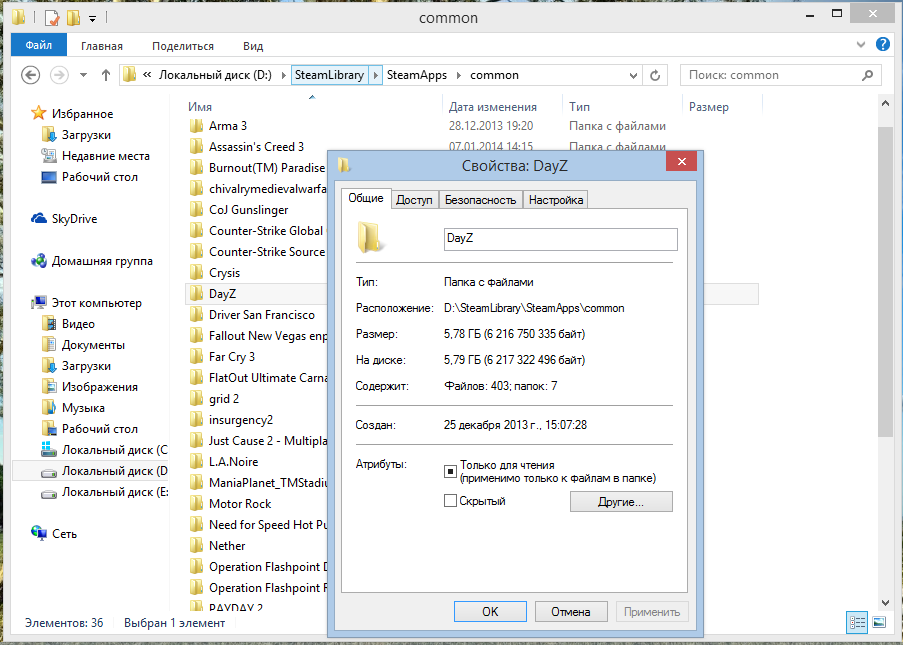Image resolution: width=903 pixels, height=645 pixels.
Task: Toggle the Только для чтения checkbox
Action: click(x=450, y=472)
